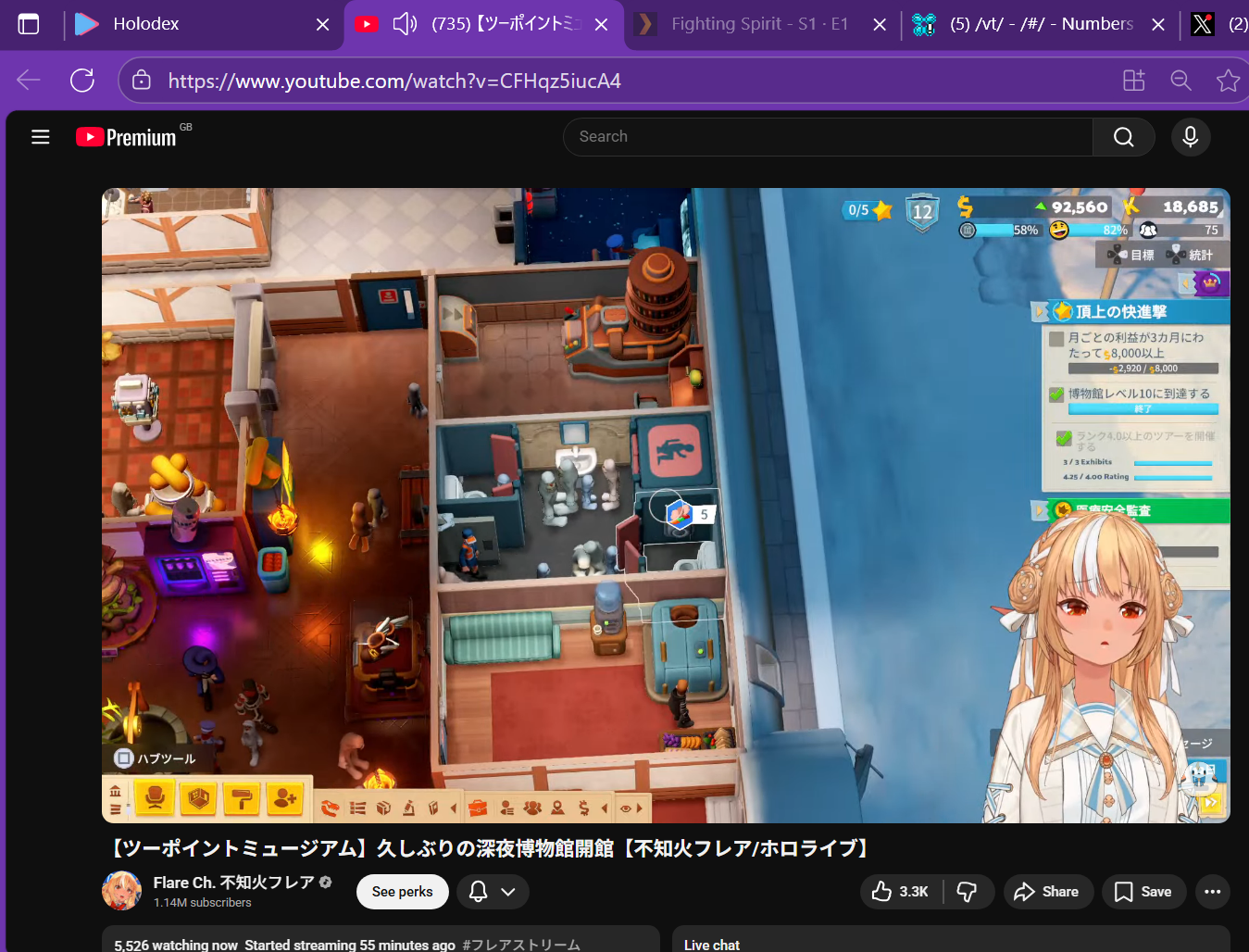Start voice search with microphone icon
The width and height of the screenshot is (1249, 952).
coord(1190,137)
